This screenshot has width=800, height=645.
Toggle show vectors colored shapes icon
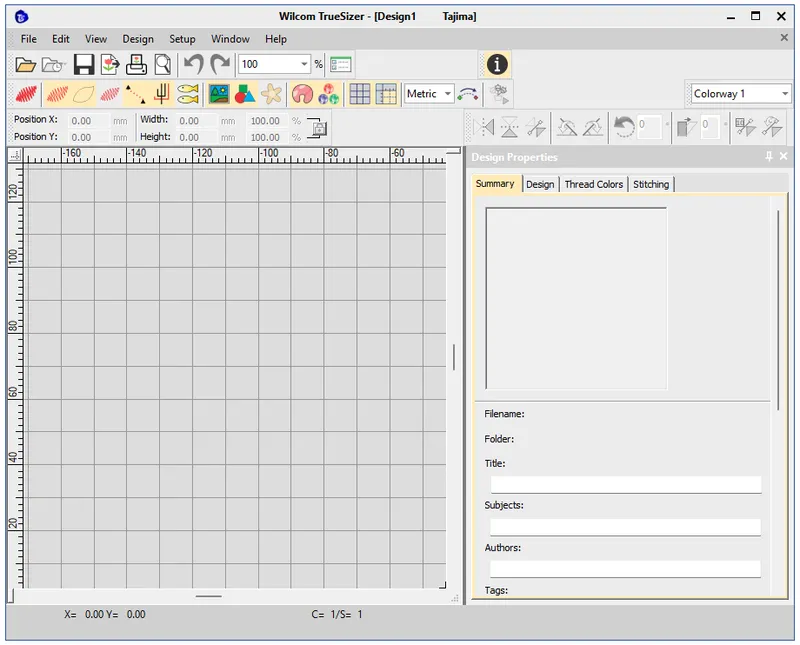pos(245,94)
